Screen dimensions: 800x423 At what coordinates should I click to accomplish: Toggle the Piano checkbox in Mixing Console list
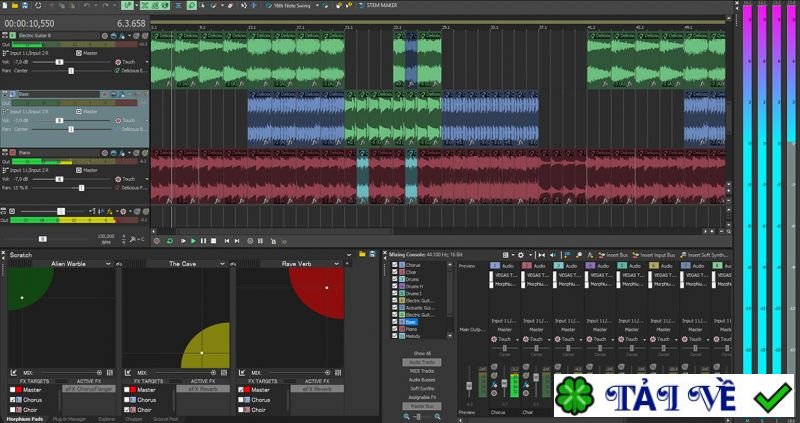396,327
